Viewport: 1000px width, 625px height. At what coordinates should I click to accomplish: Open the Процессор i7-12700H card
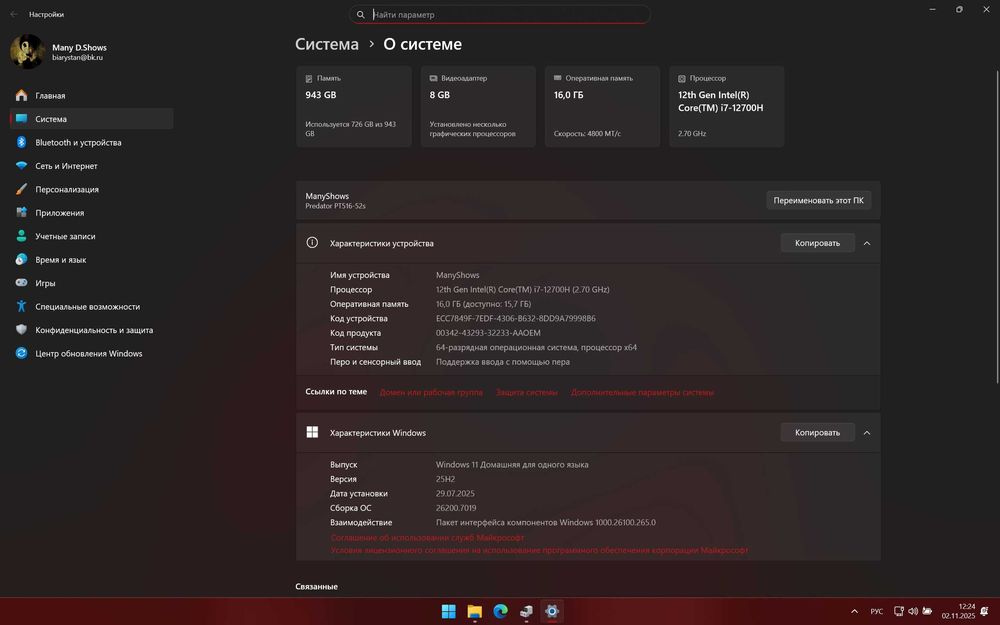[726, 107]
